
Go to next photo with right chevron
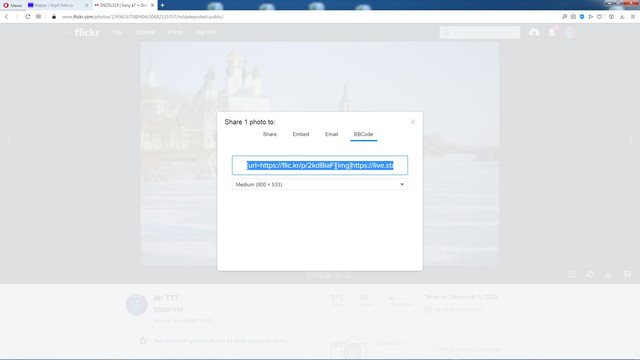(630, 141)
